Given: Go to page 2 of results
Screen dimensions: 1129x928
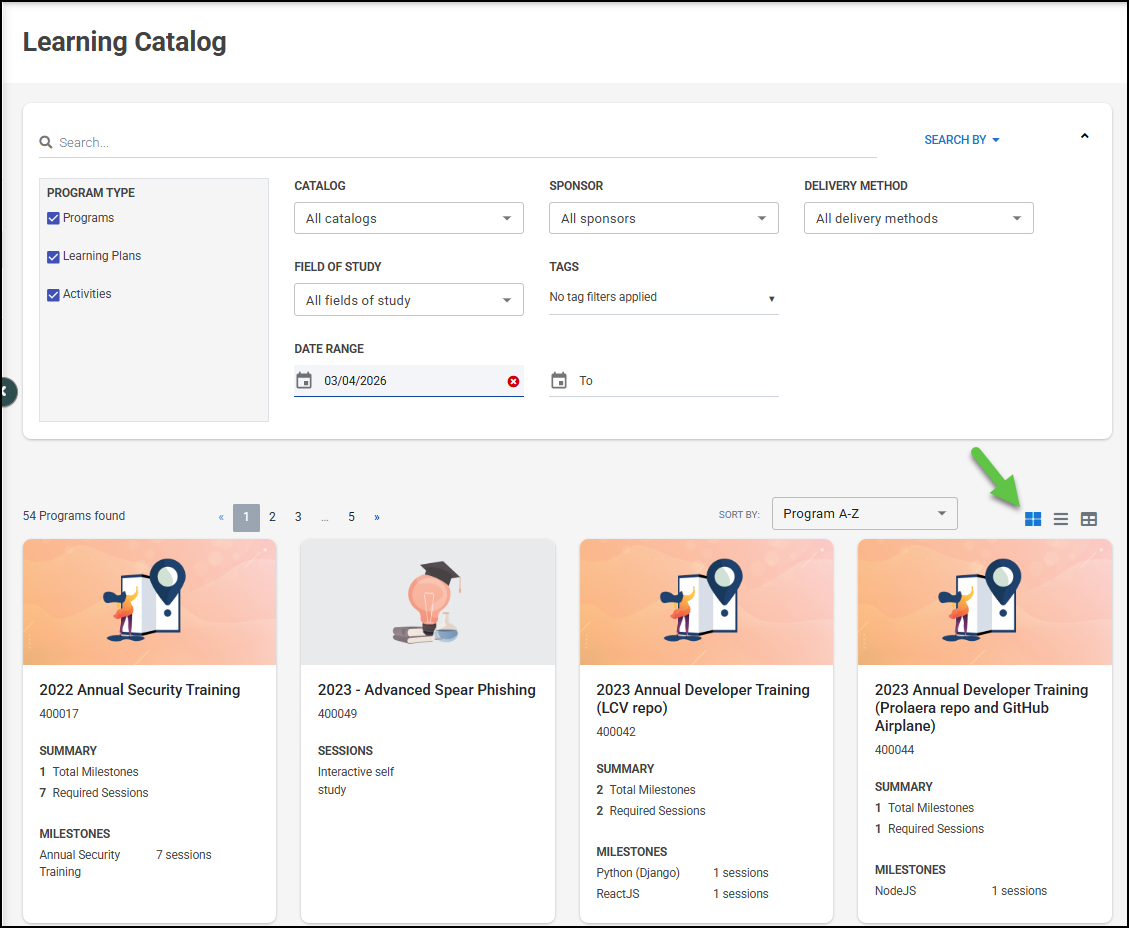Looking at the screenshot, I should 272,517.
